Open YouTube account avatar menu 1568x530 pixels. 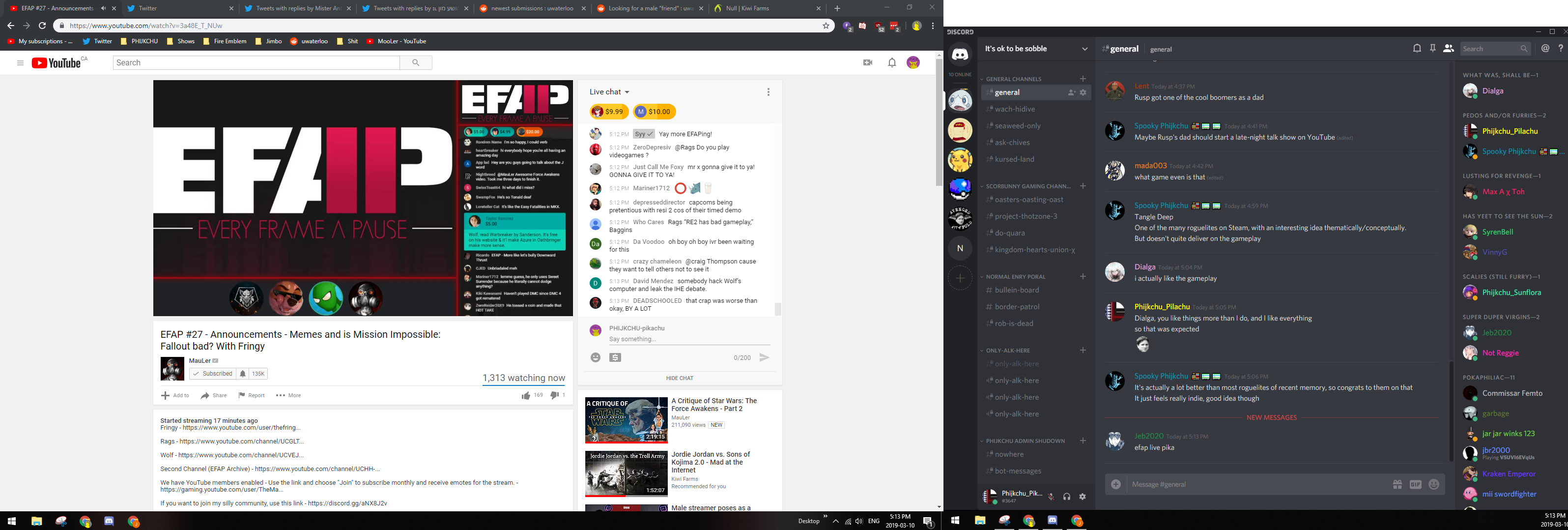(913, 63)
